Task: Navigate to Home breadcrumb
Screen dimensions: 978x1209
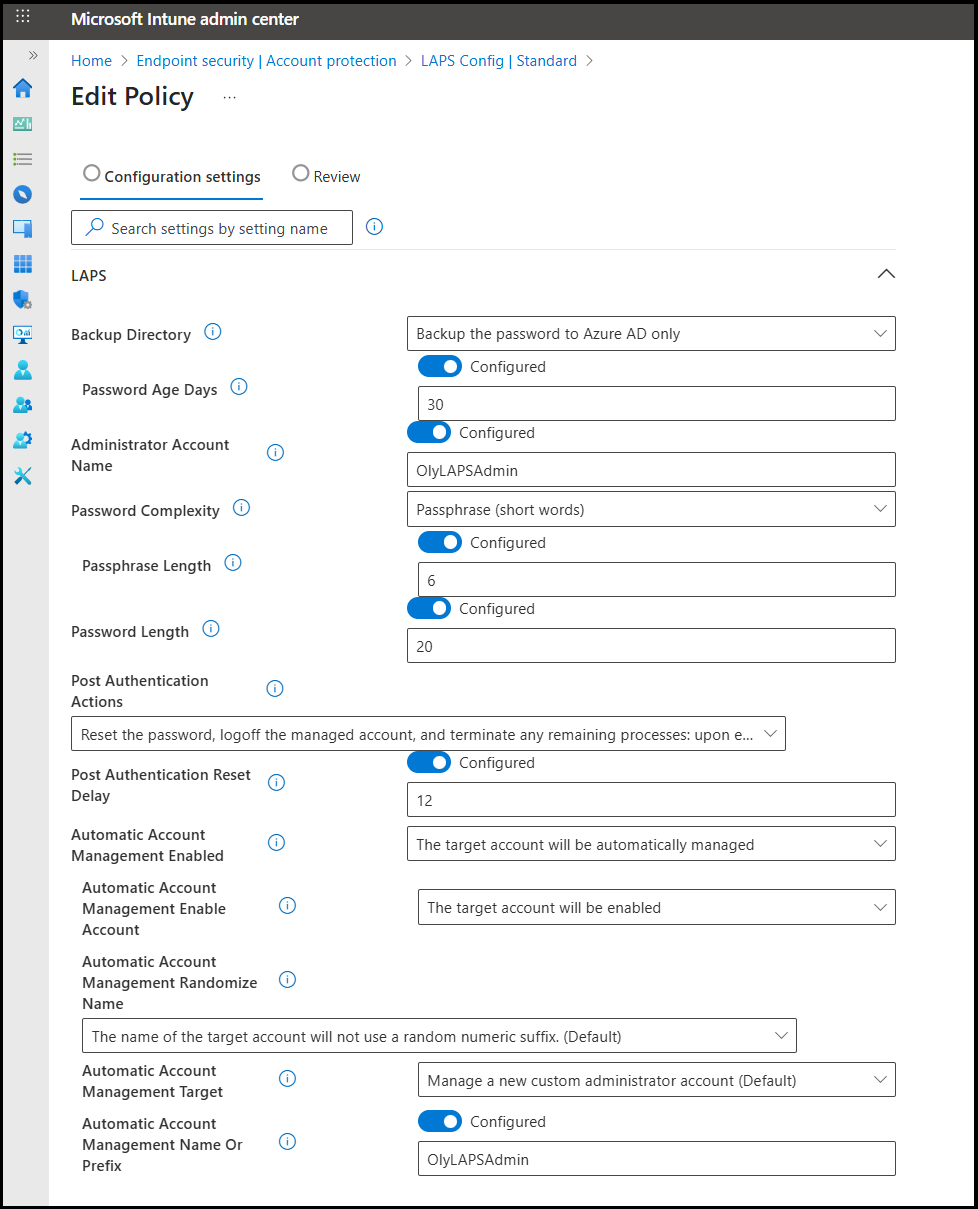Action: point(91,61)
